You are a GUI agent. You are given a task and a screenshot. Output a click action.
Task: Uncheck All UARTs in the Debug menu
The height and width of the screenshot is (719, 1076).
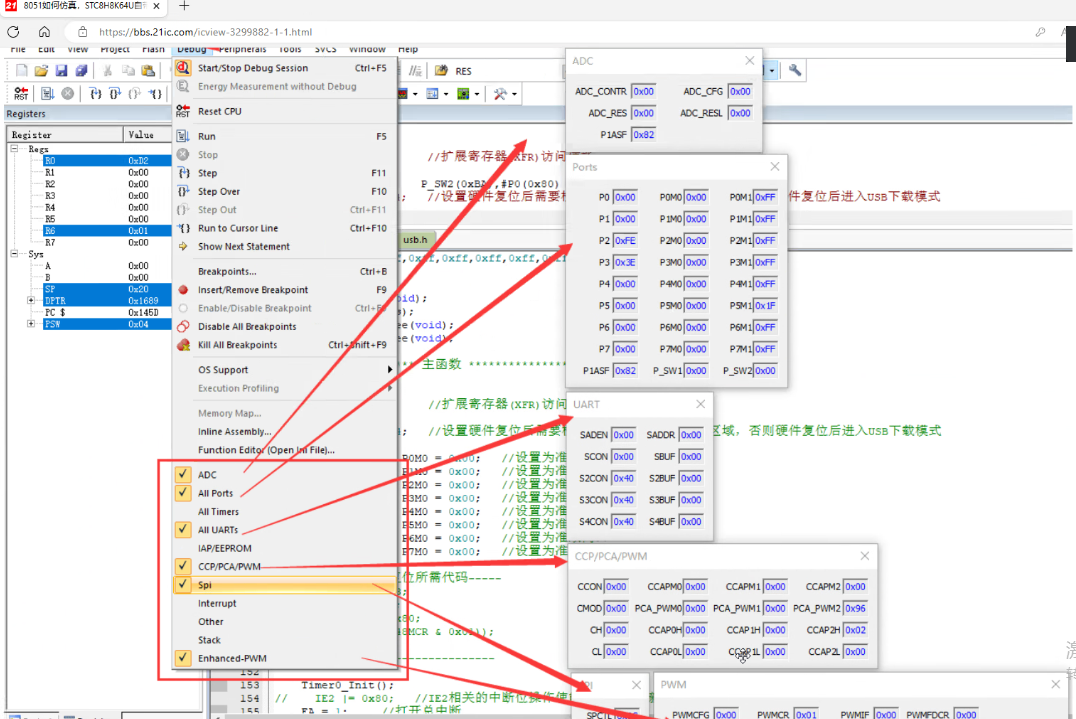pyautogui.click(x=183, y=529)
